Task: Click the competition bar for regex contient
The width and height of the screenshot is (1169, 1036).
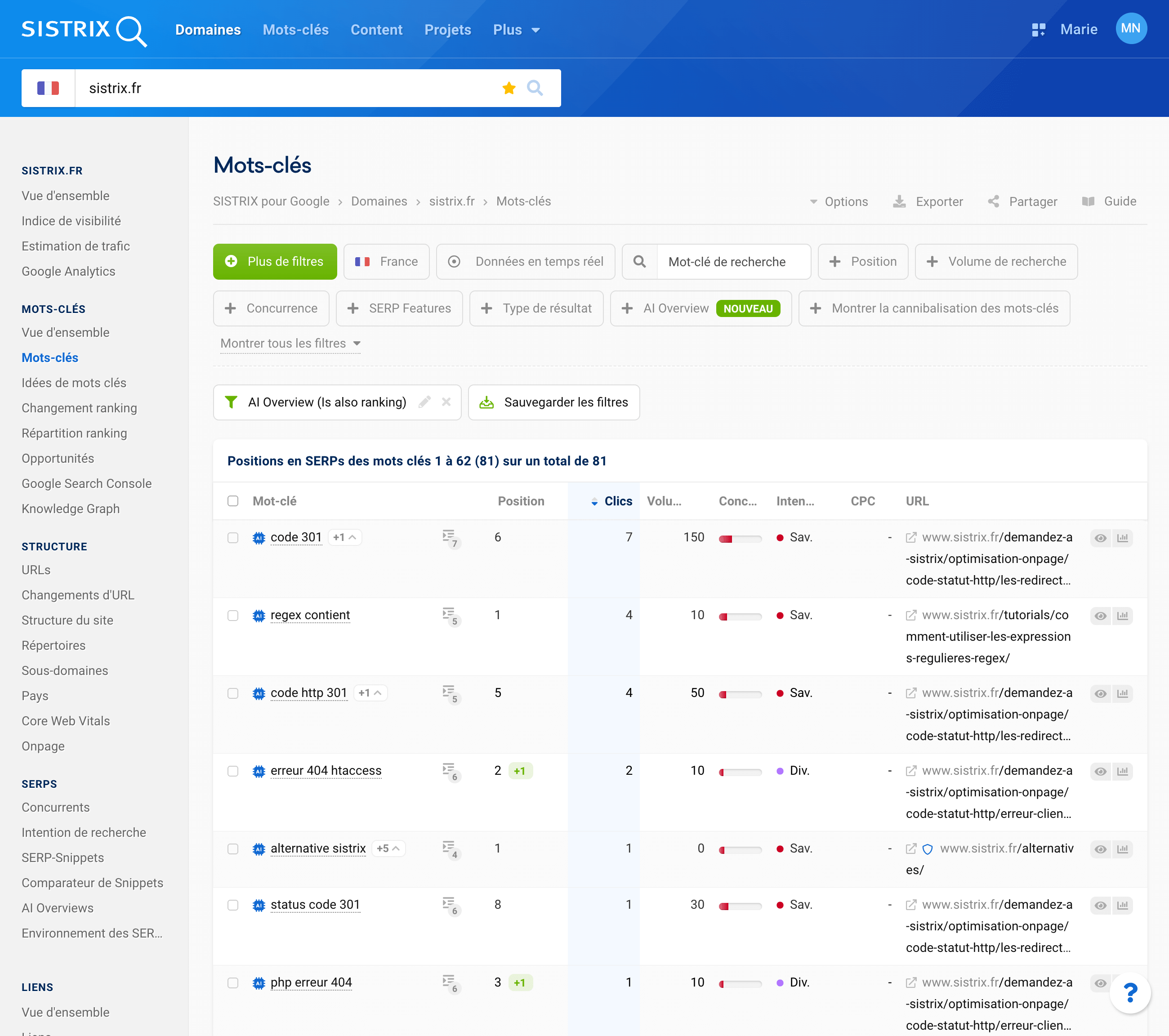Action: click(x=740, y=616)
